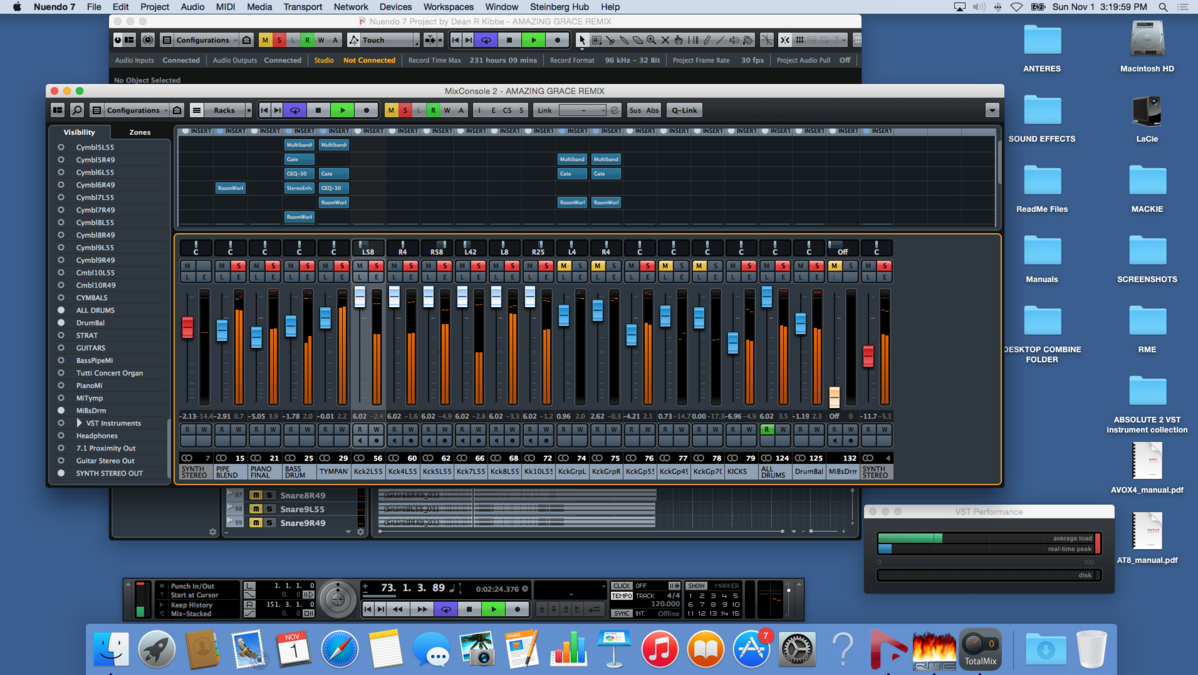Toggle MixConsole global Write (W) automation button
This screenshot has height=675, width=1198.
(447, 110)
